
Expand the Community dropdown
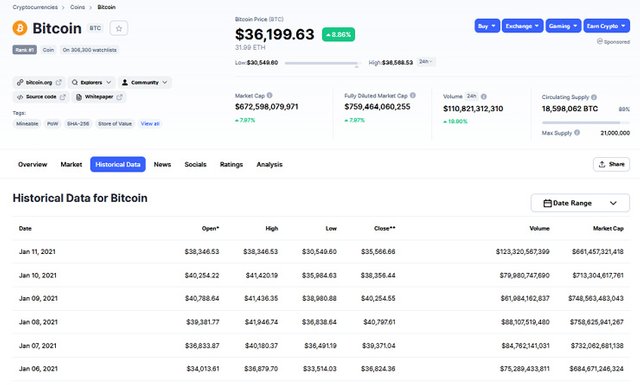tap(145, 82)
